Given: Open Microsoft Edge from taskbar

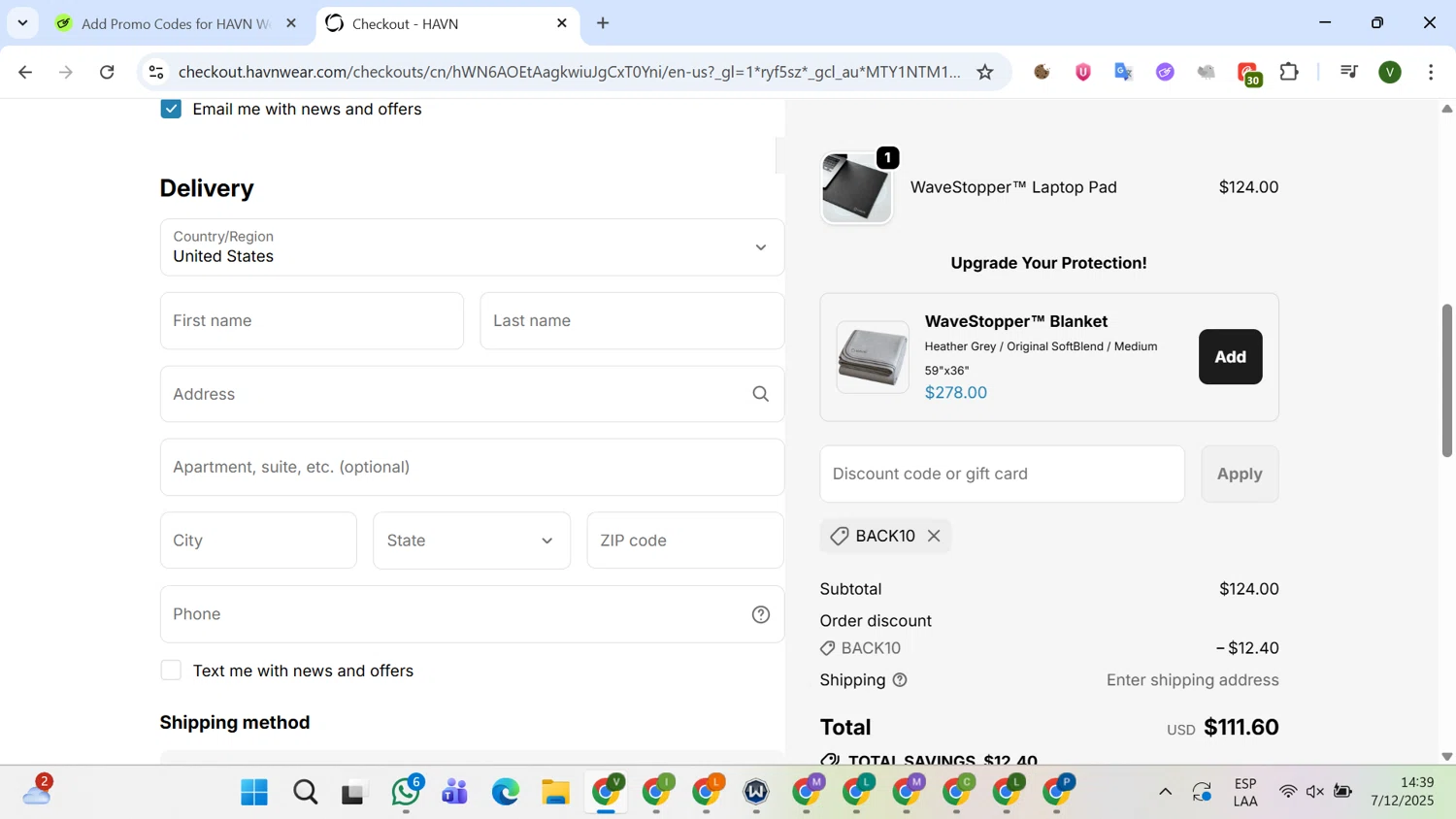Looking at the screenshot, I should tap(505, 793).
